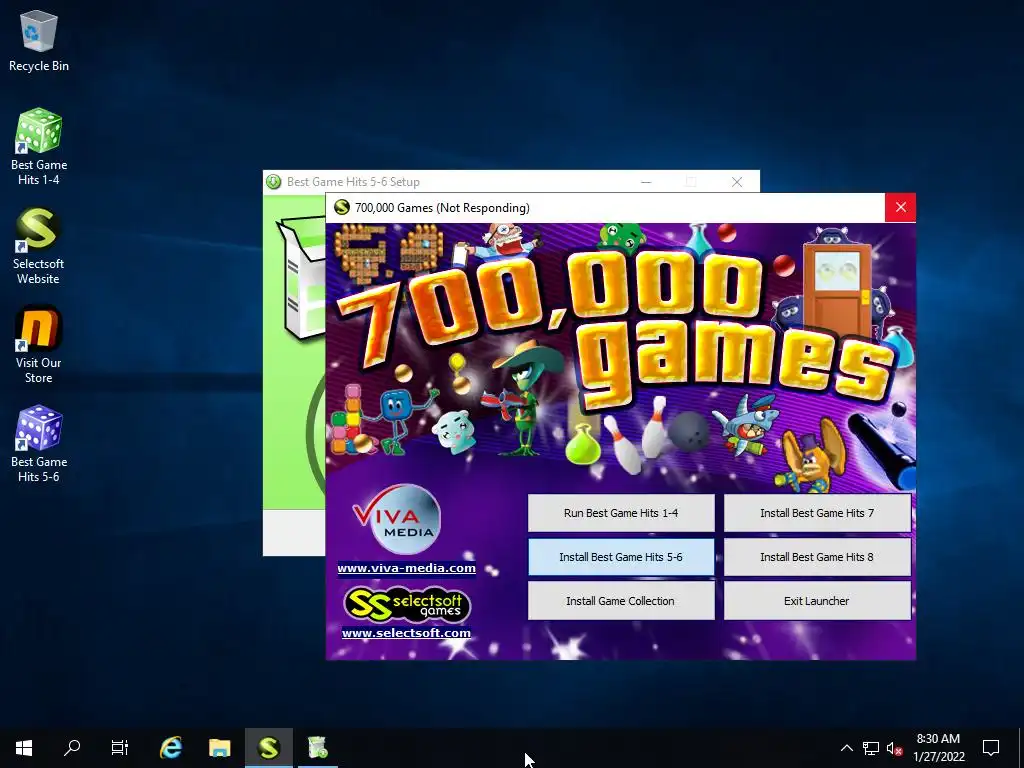Viewport: 1024px width, 768px height.
Task: Follow the www.selectsoft.com link
Action: [406, 633]
